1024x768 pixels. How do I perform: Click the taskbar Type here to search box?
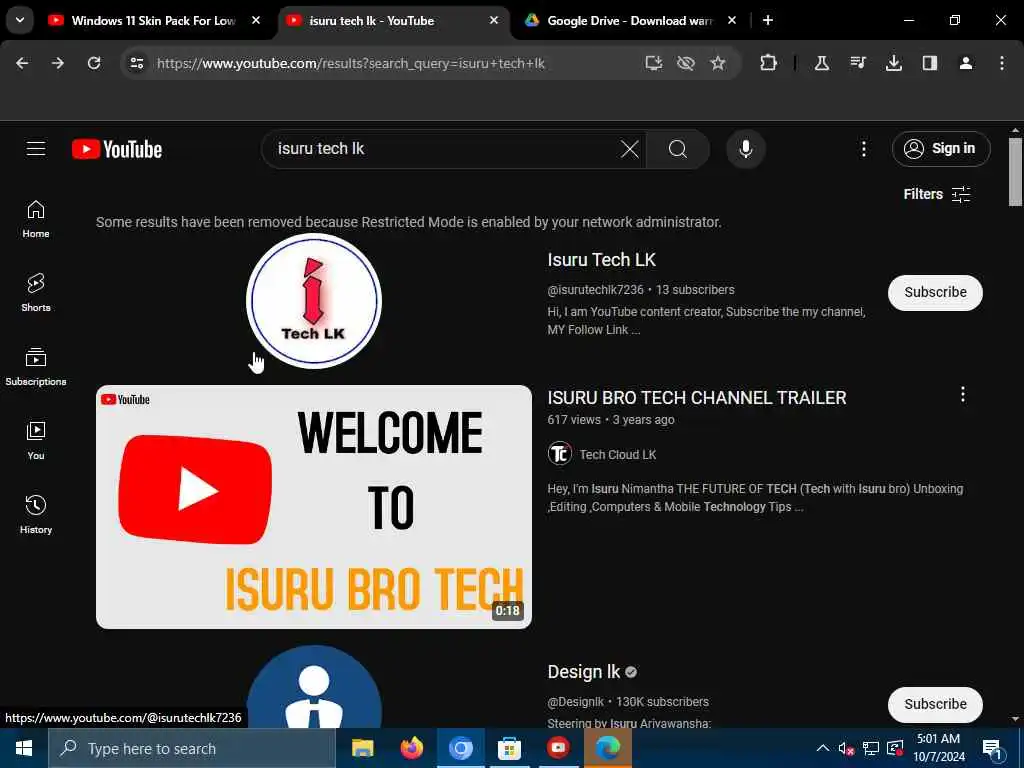click(191, 748)
